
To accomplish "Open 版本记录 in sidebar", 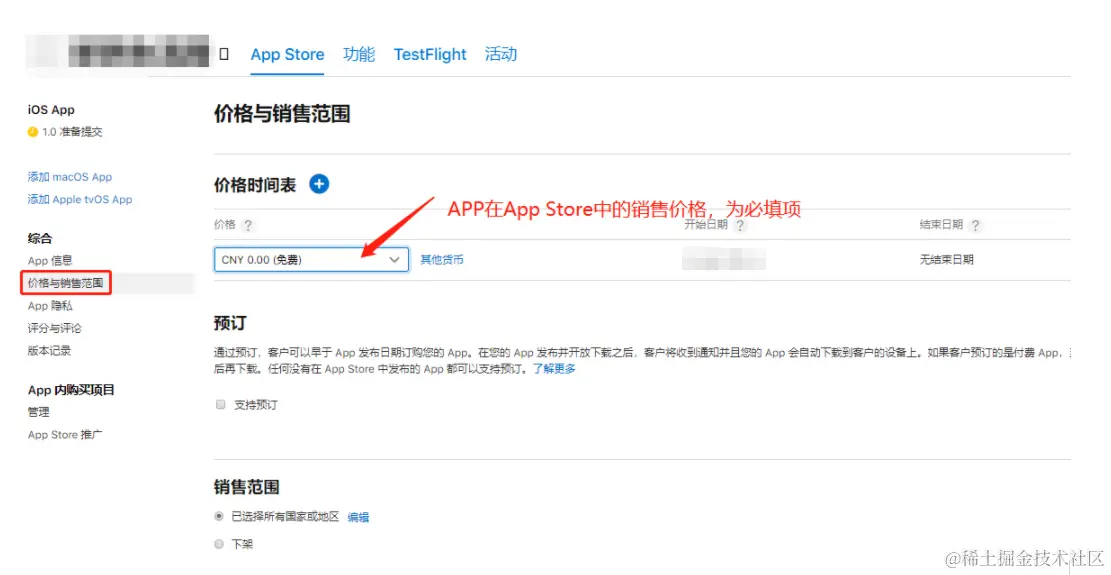I will (49, 351).
